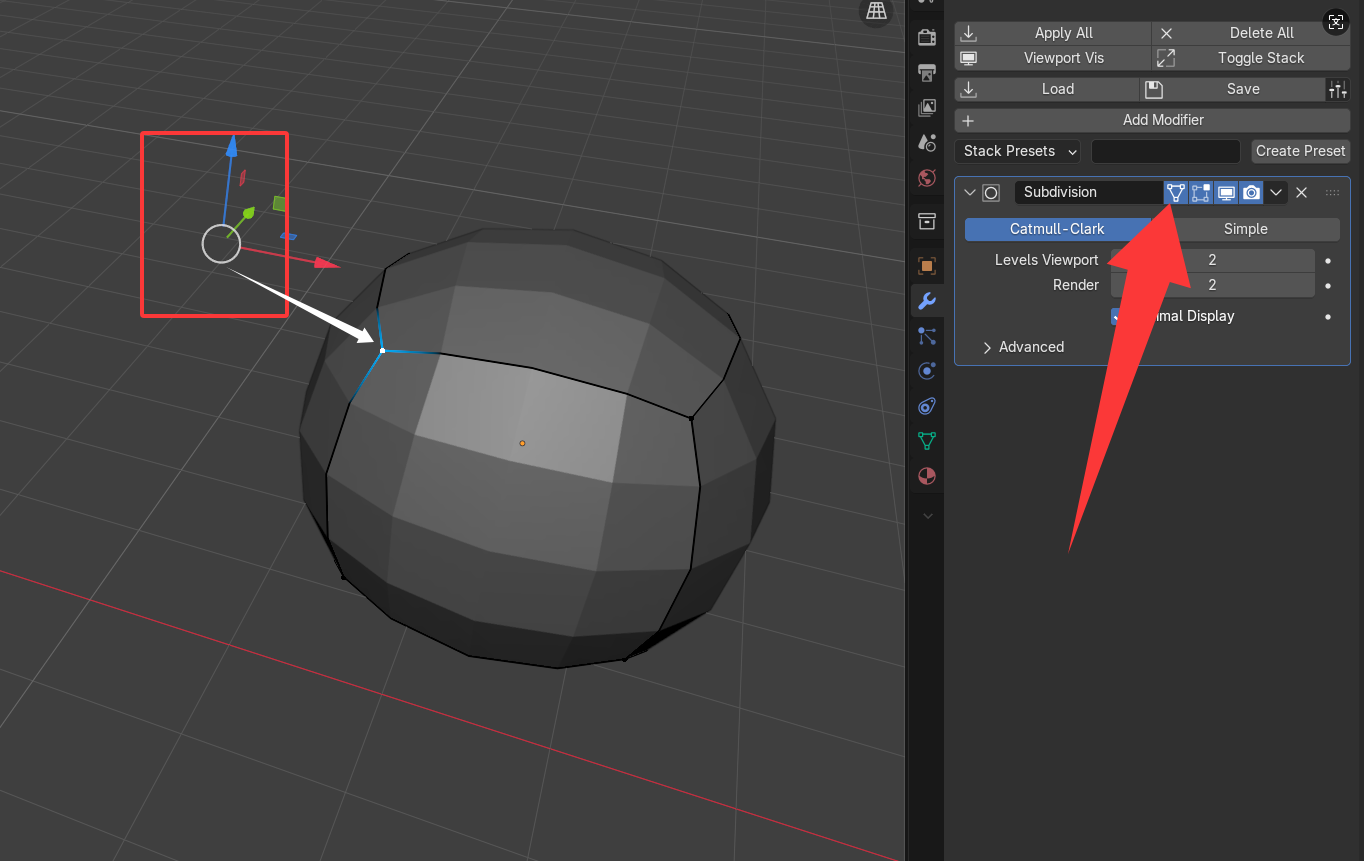
Task: Open the View Layer properties tab
Action: click(x=927, y=108)
